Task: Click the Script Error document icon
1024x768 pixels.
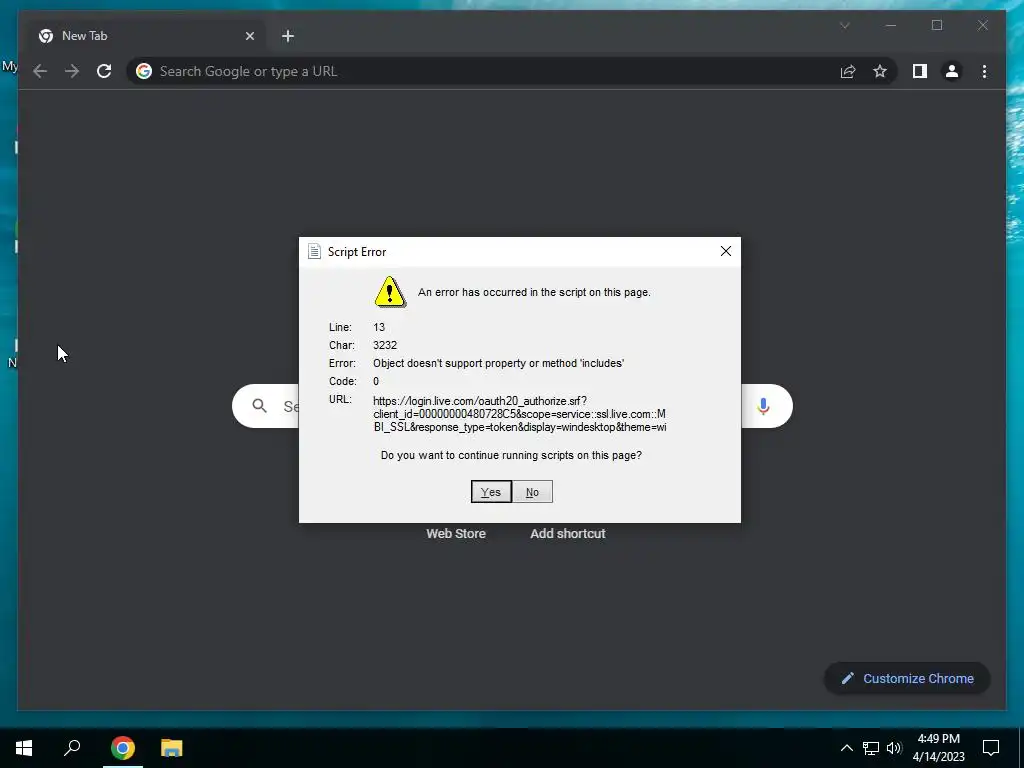Action: 314,251
